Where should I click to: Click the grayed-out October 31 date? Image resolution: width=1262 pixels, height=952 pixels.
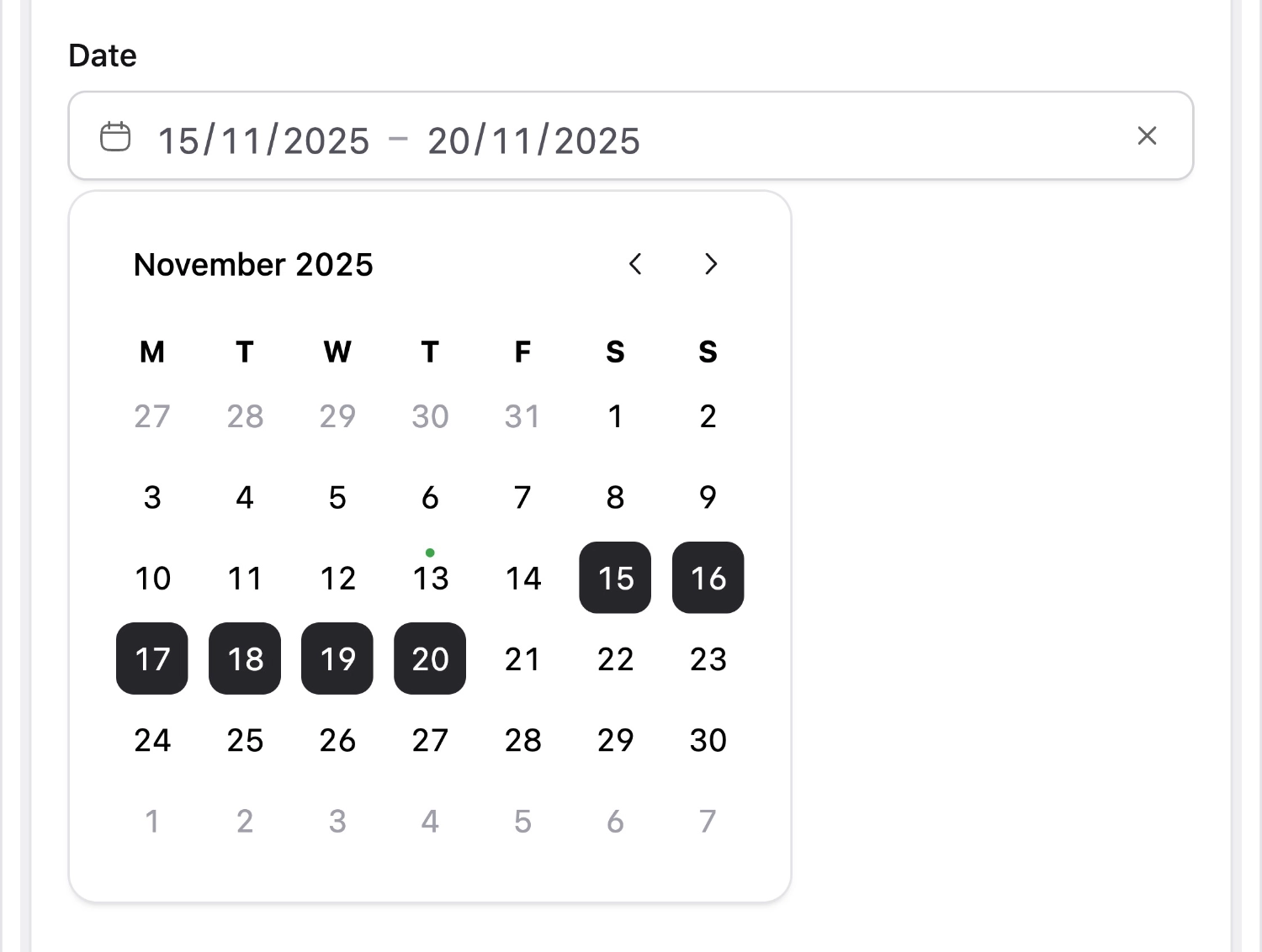click(x=522, y=415)
